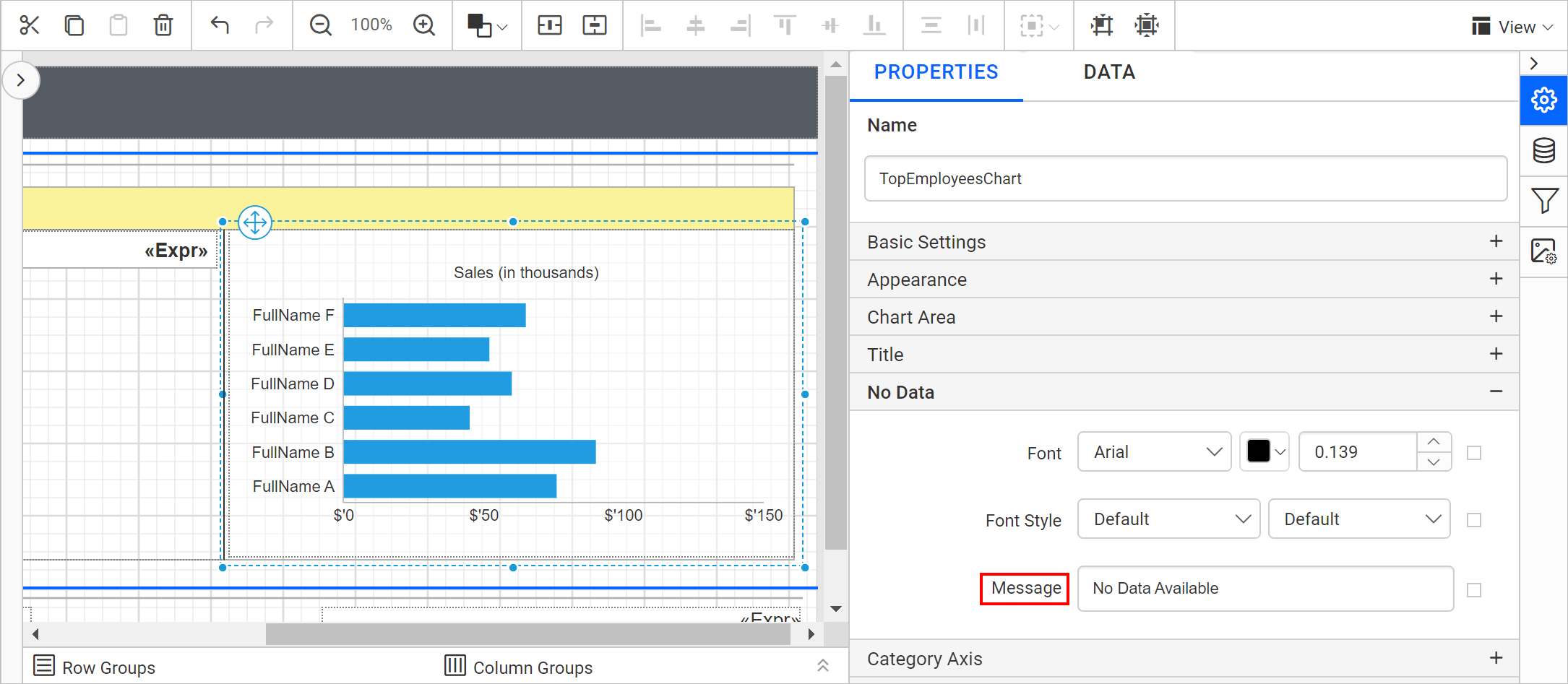Click the canvas scroll up arrow

tap(836, 65)
